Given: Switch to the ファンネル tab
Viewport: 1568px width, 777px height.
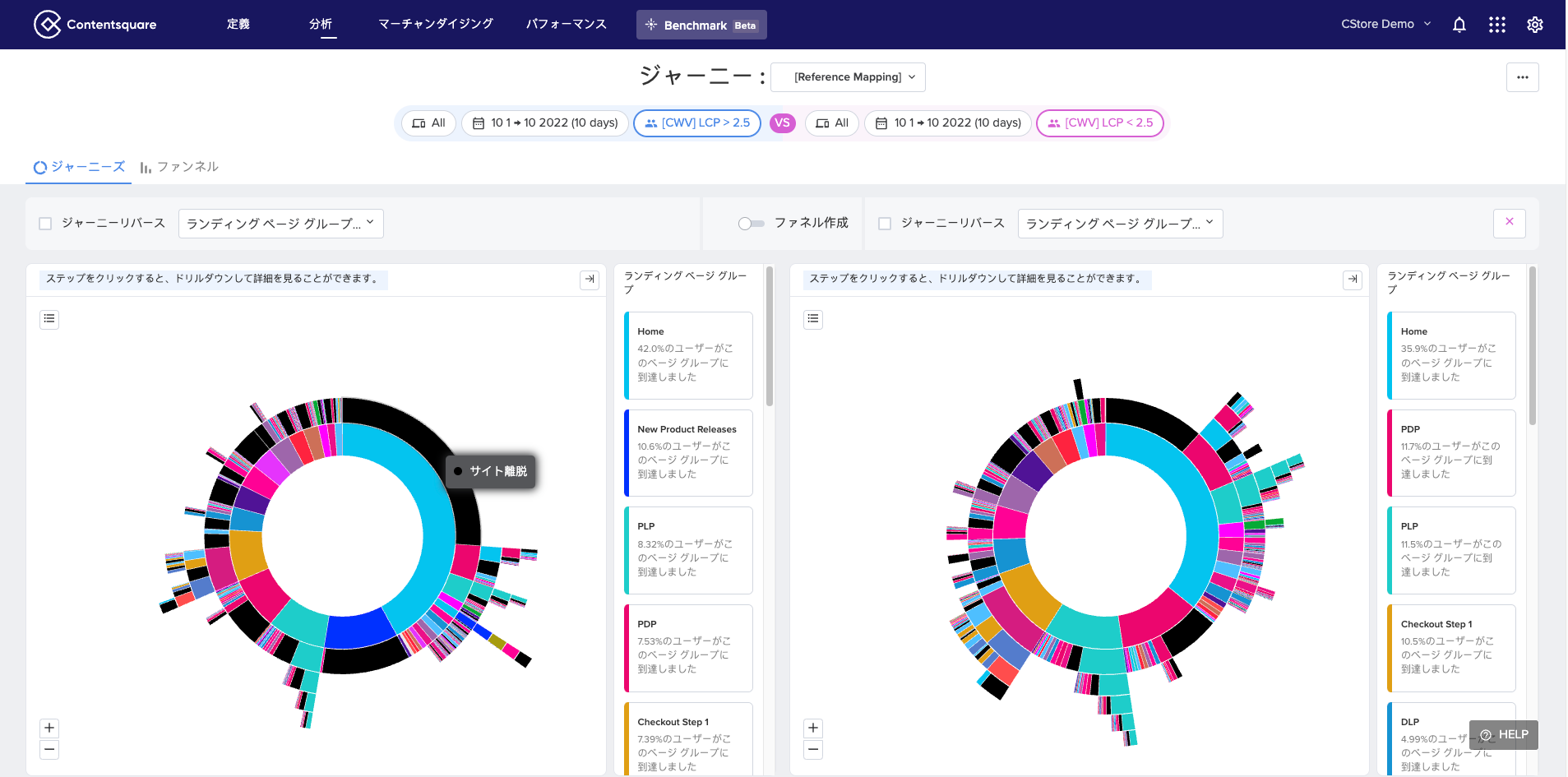Looking at the screenshot, I should point(179,167).
